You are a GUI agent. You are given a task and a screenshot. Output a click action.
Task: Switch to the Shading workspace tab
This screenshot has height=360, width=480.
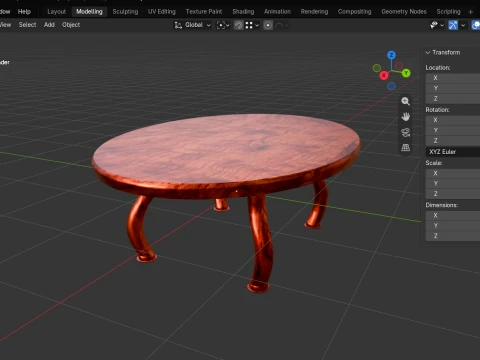(x=243, y=12)
